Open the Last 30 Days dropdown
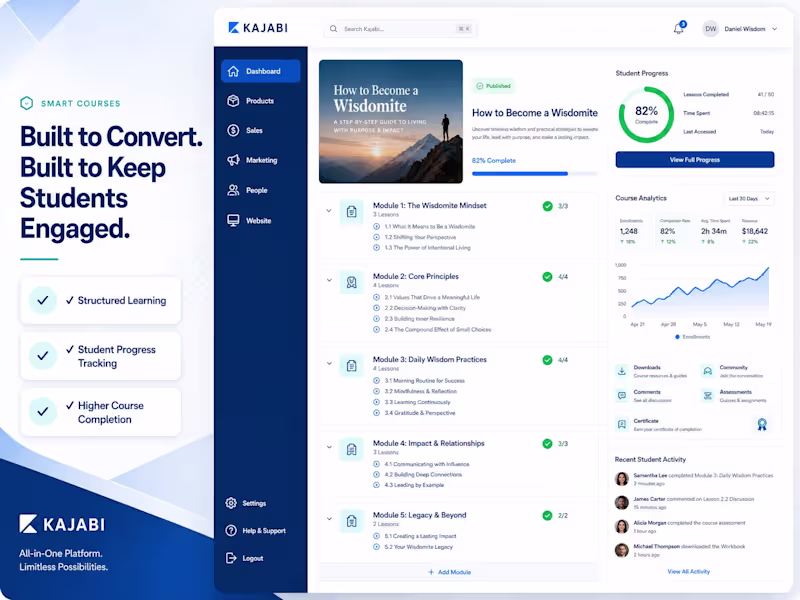800x600 pixels. 748,198
